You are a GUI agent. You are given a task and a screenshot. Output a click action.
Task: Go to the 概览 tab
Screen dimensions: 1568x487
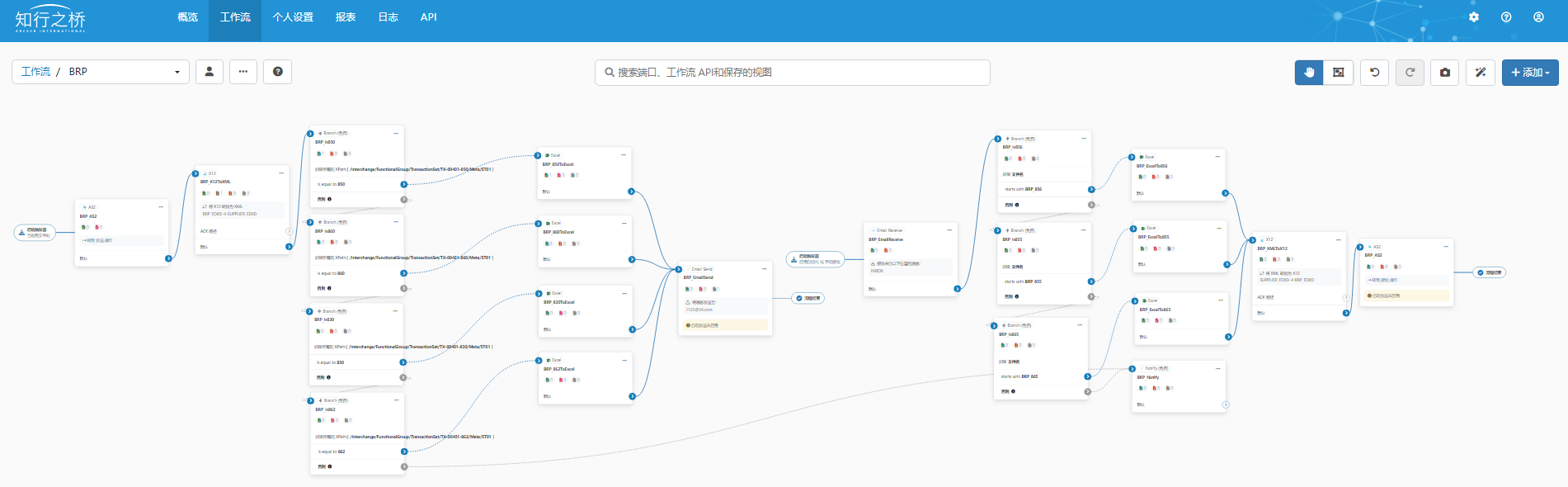pyautogui.click(x=187, y=17)
